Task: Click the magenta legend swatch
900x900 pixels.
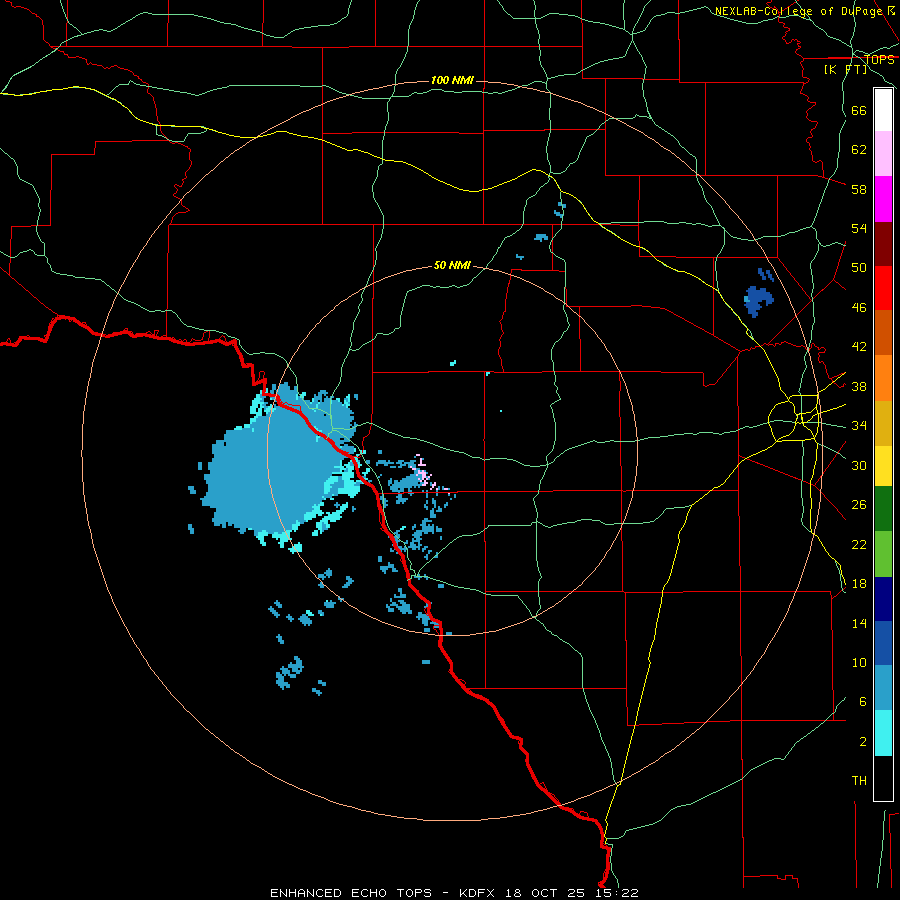Action: 883,199
